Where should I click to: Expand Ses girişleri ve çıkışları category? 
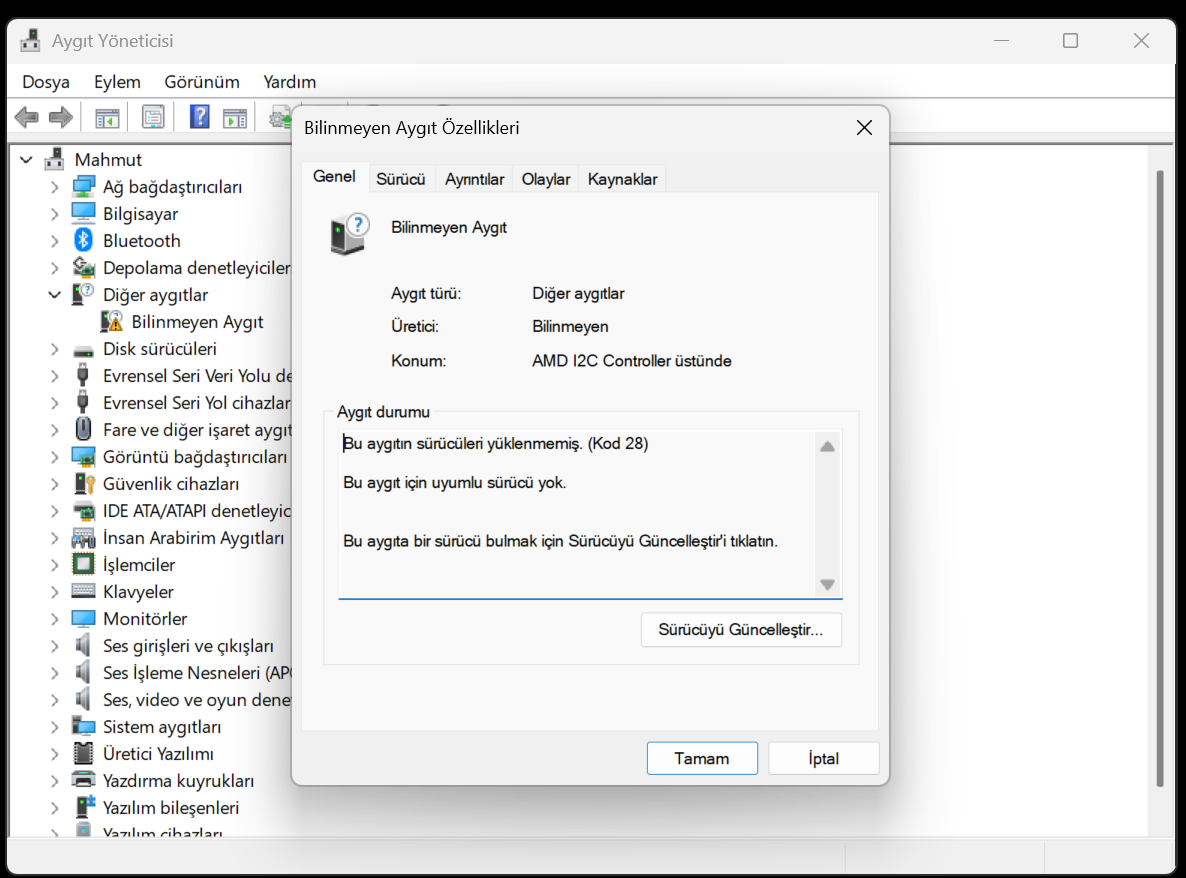(x=54, y=646)
